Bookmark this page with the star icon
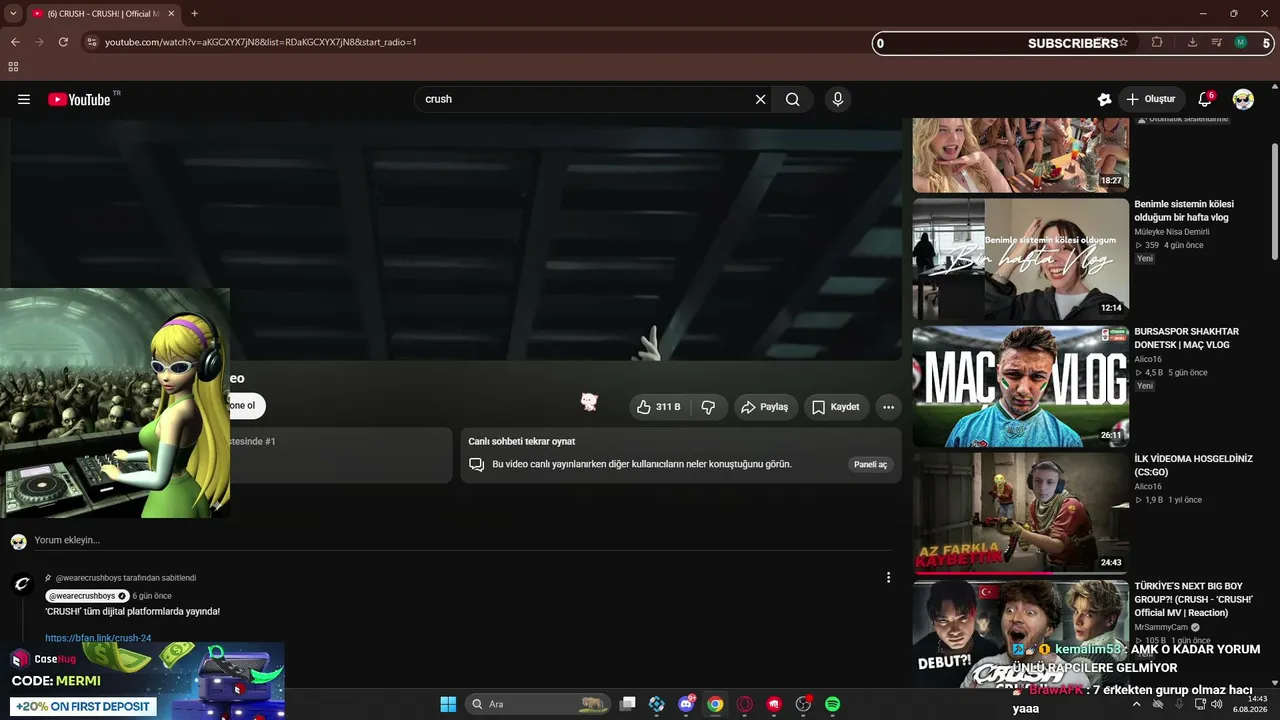 pyautogui.click(x=1124, y=42)
